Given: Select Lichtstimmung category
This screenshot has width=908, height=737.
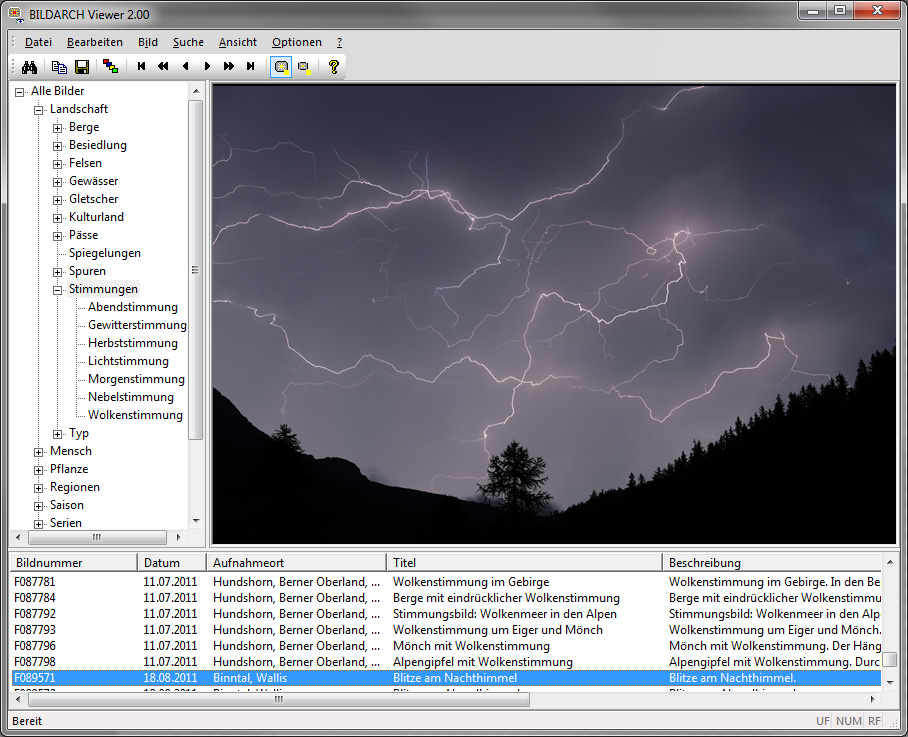Looking at the screenshot, I should [128, 361].
